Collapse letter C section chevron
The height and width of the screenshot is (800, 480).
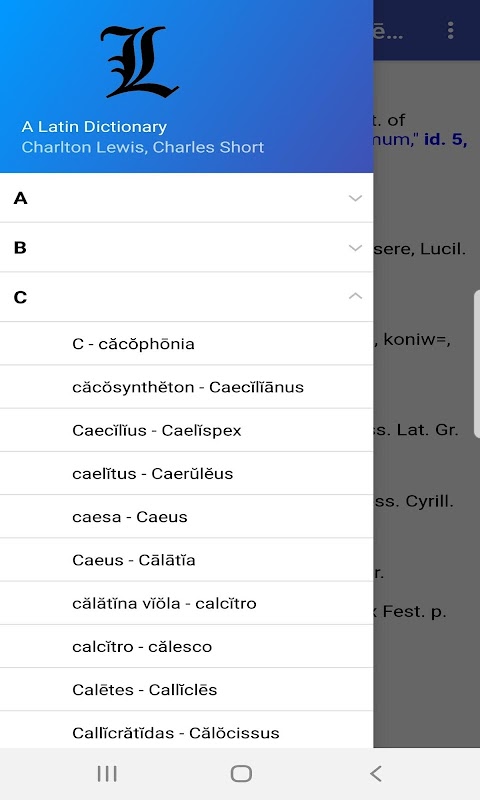click(x=356, y=296)
